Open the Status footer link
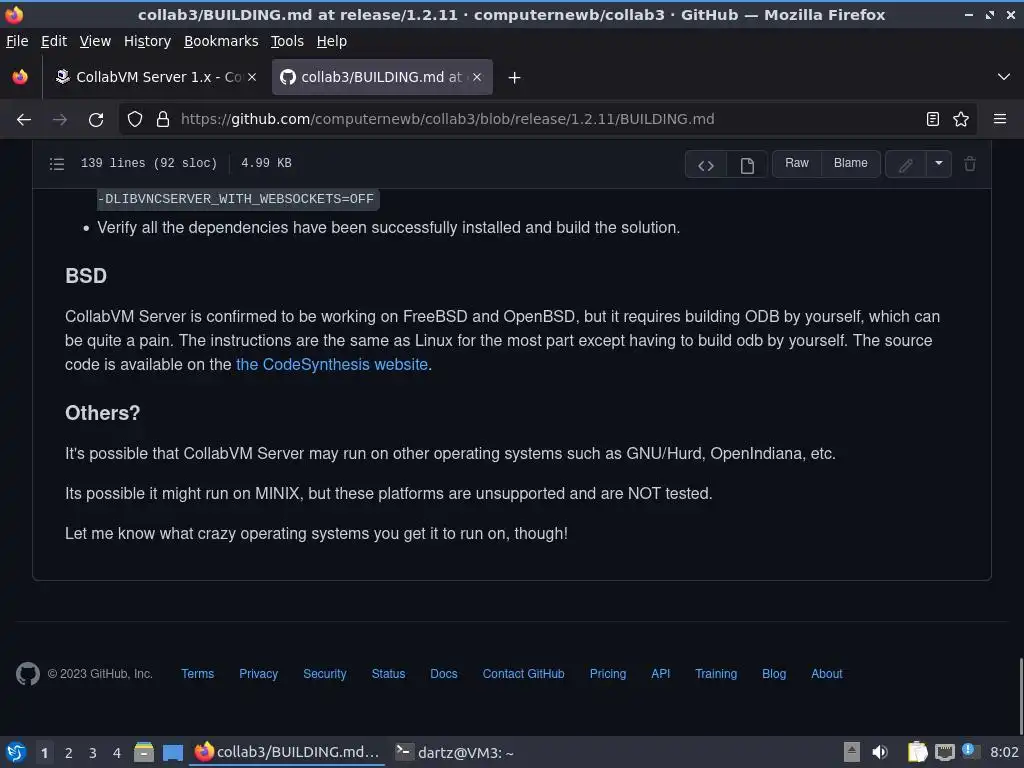 (388, 674)
